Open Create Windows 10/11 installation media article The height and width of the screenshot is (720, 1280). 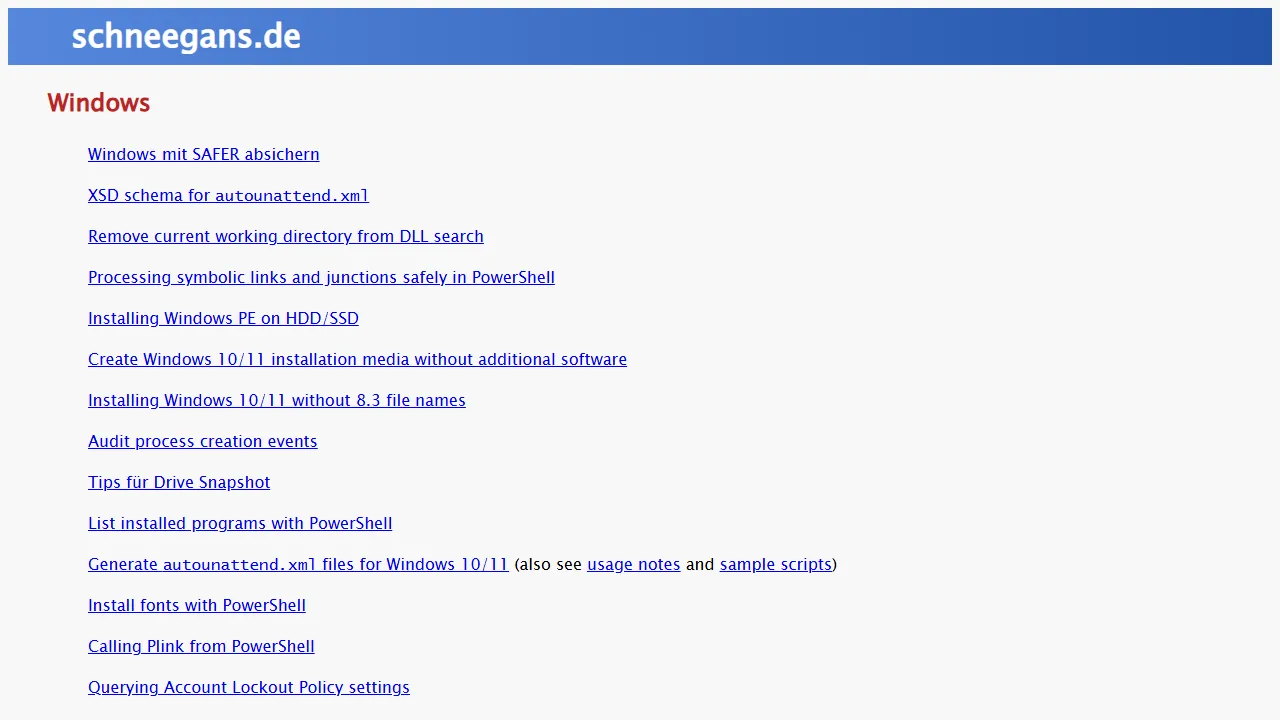pyautogui.click(x=357, y=359)
